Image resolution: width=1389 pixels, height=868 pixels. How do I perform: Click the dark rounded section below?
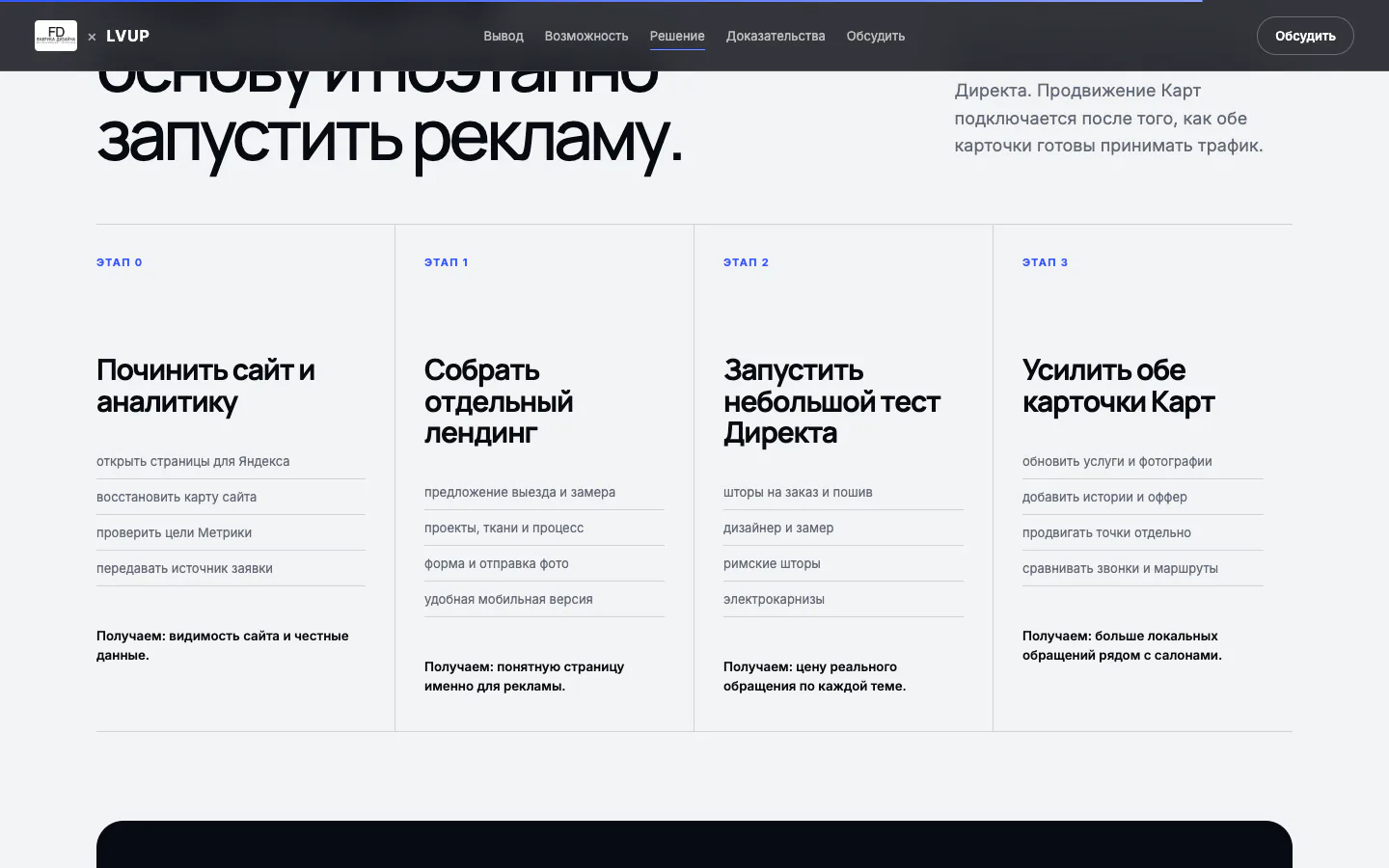point(694,844)
